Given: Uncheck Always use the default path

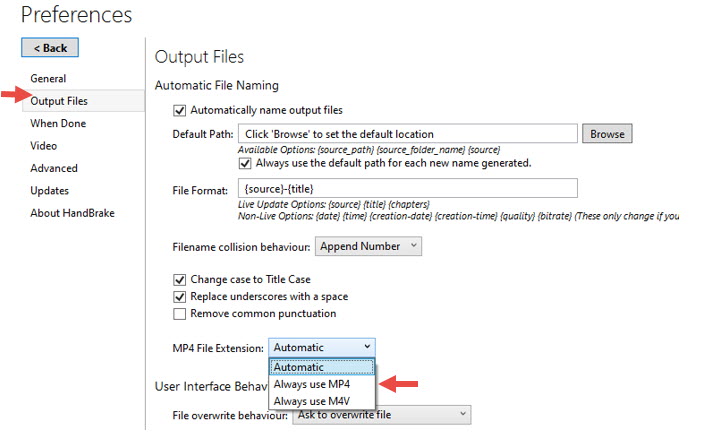Looking at the screenshot, I should pos(245,163).
